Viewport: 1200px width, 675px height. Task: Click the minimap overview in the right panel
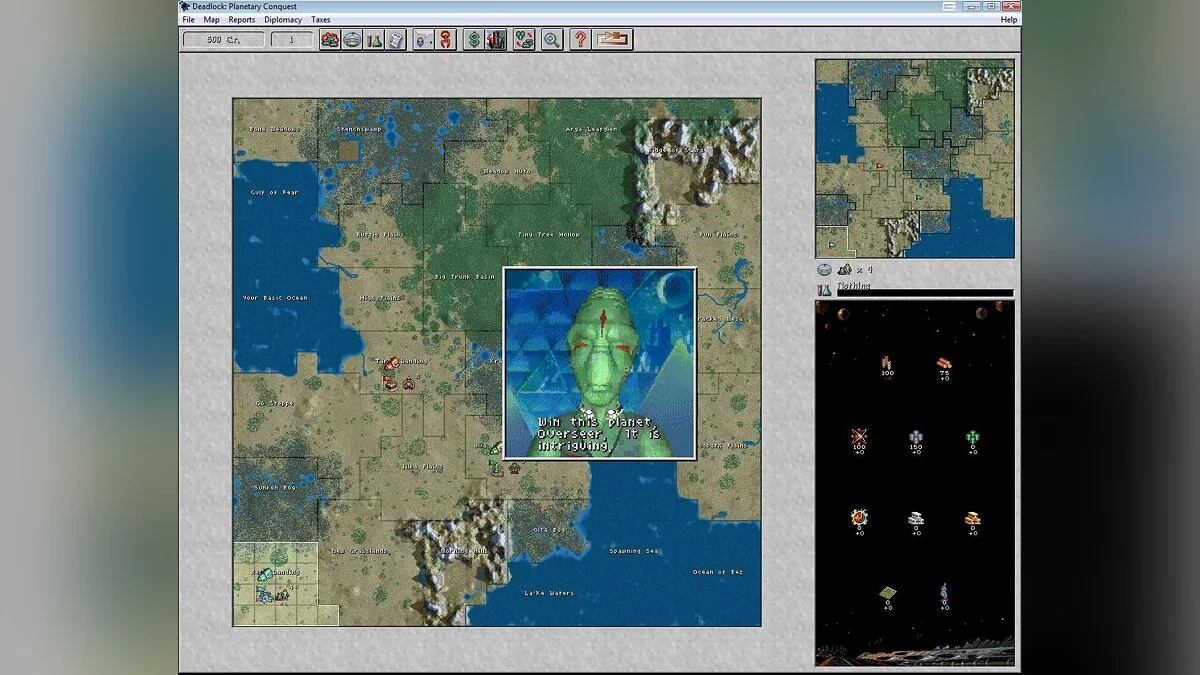point(915,158)
